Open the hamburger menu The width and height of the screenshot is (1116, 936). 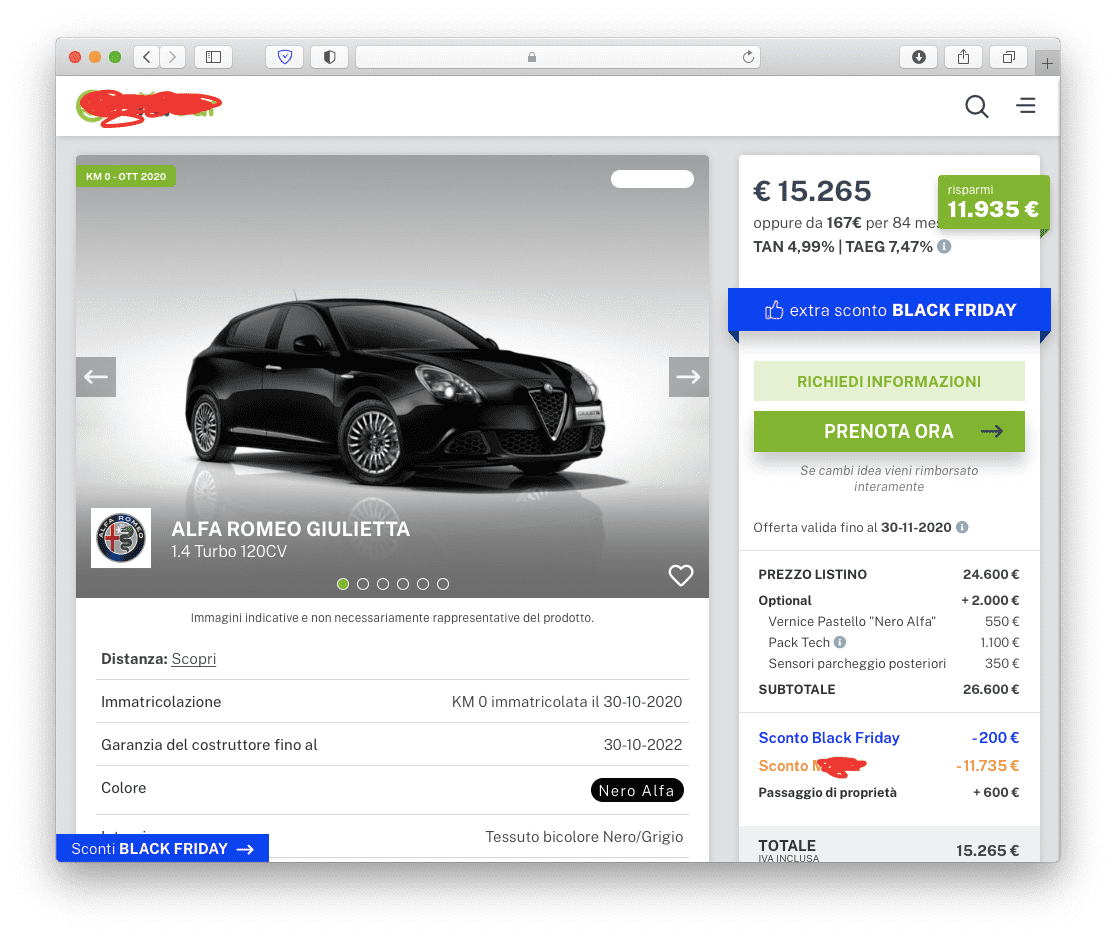[1026, 106]
